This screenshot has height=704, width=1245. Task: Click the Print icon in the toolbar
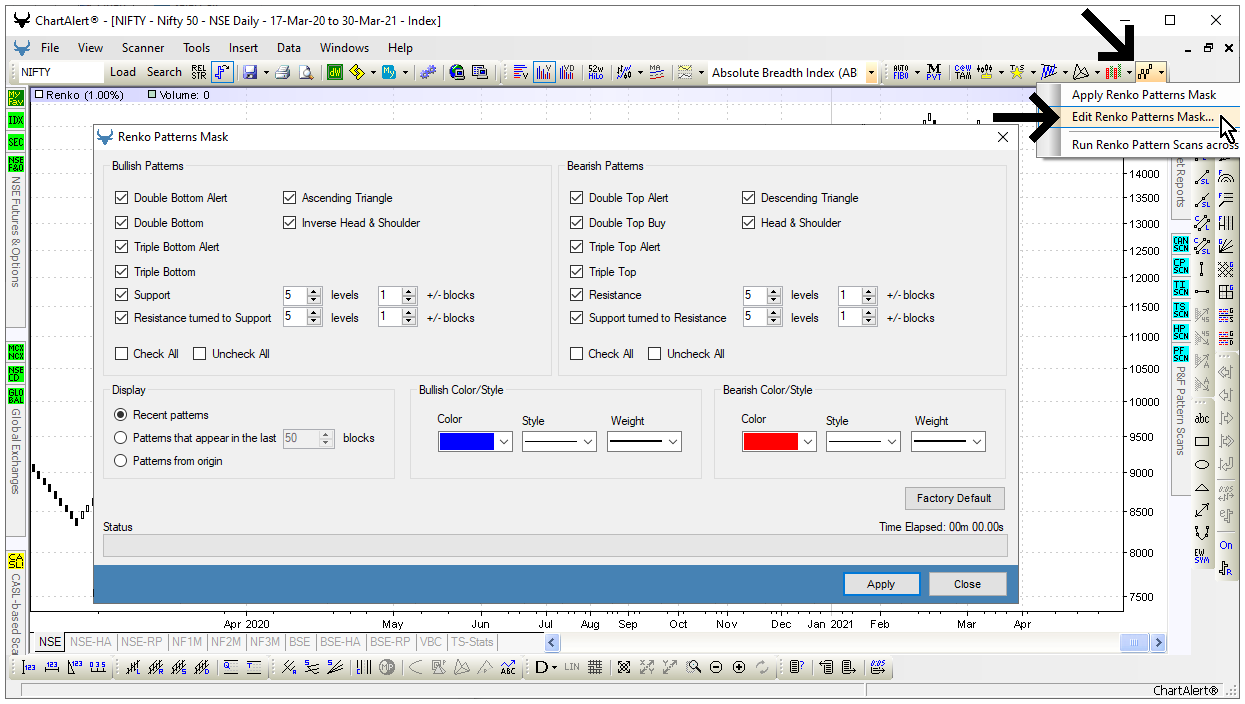point(282,72)
